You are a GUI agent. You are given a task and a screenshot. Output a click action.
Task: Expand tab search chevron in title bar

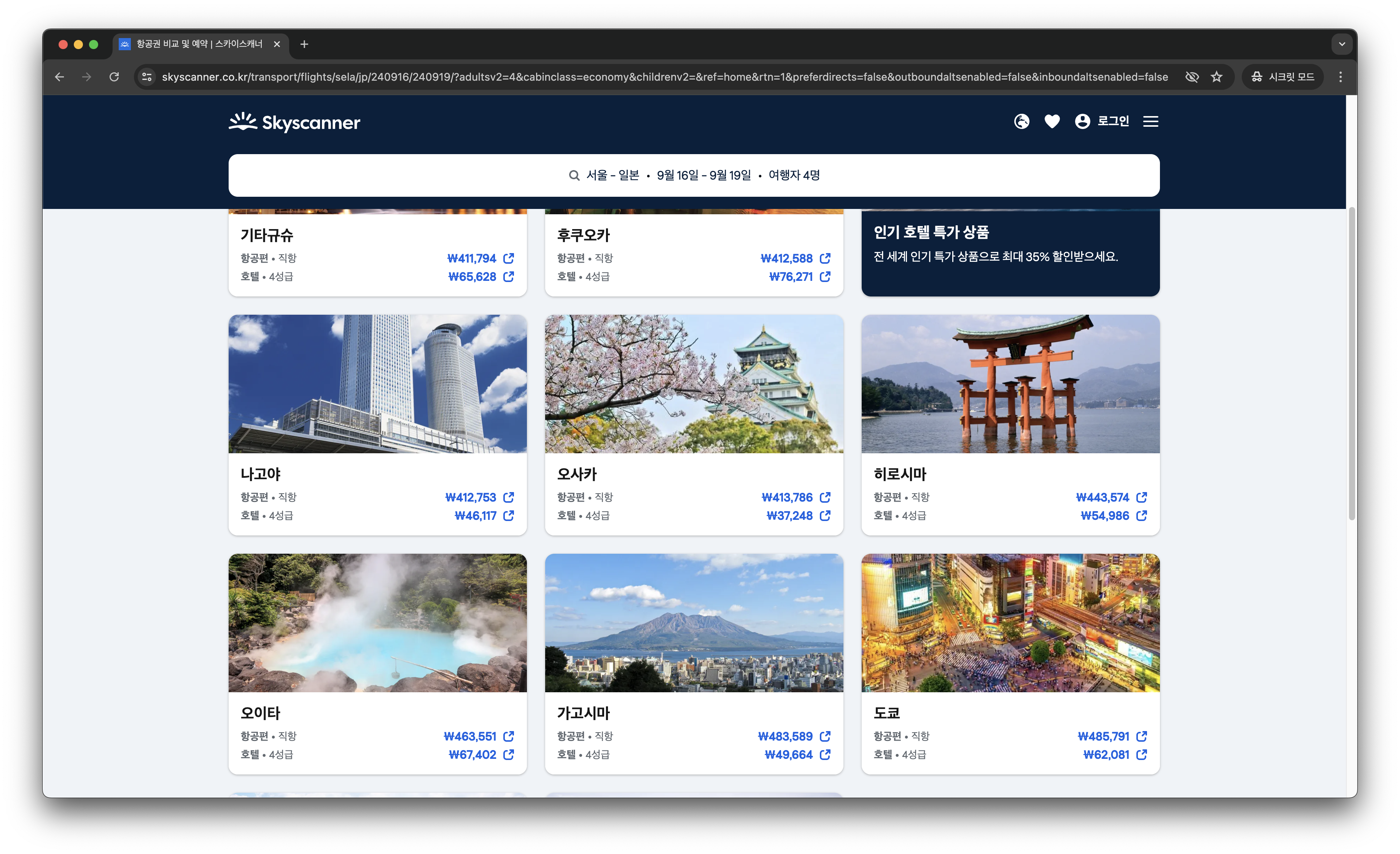point(1341,44)
